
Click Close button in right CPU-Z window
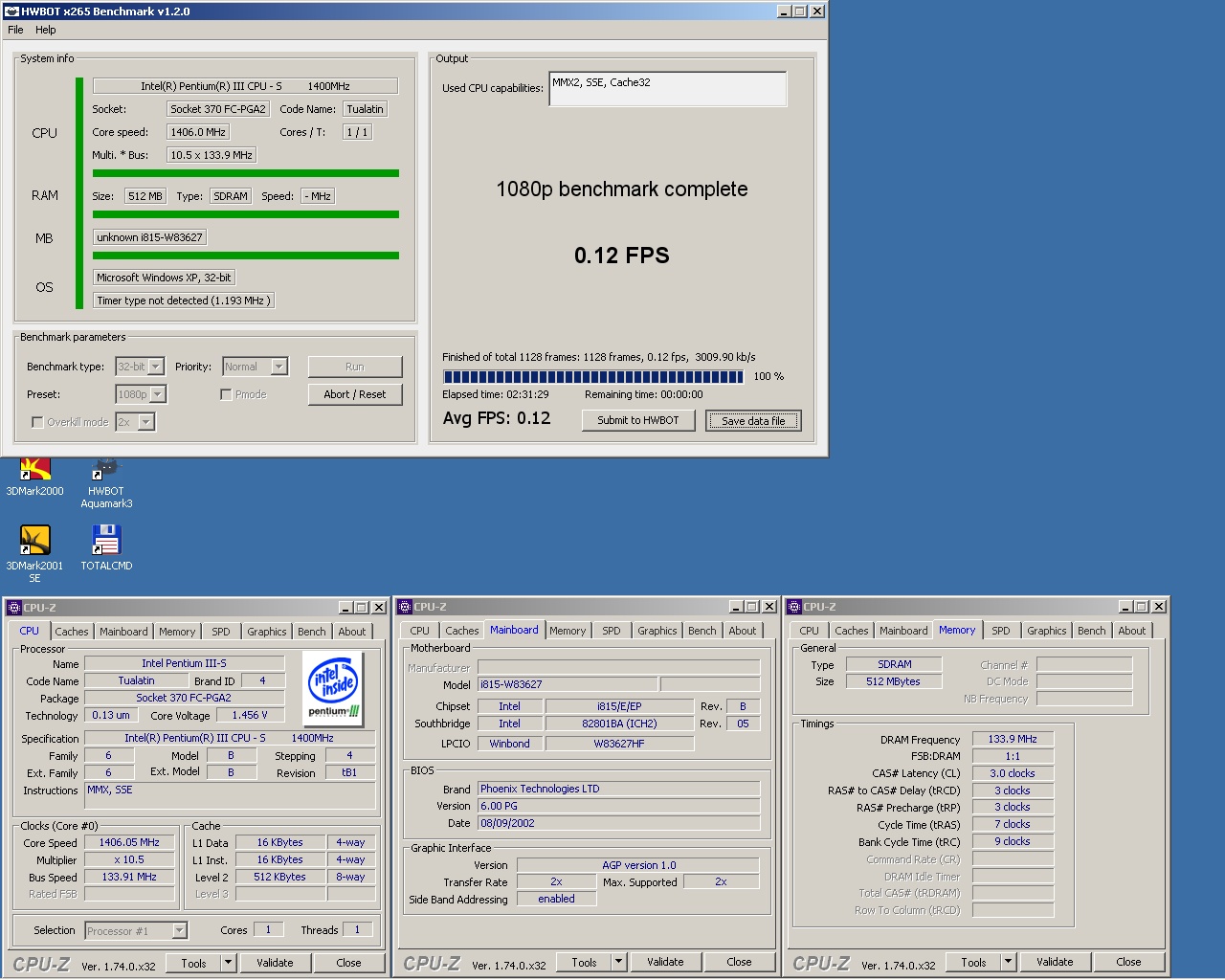(x=1128, y=963)
